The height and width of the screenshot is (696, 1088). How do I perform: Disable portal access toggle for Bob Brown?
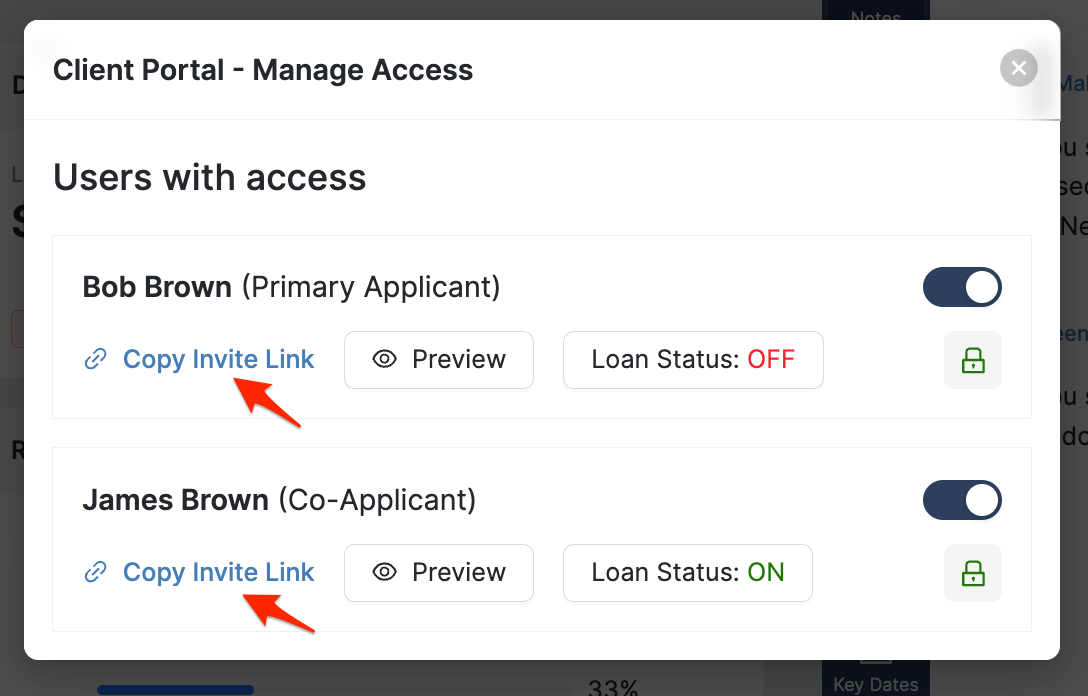click(x=962, y=288)
